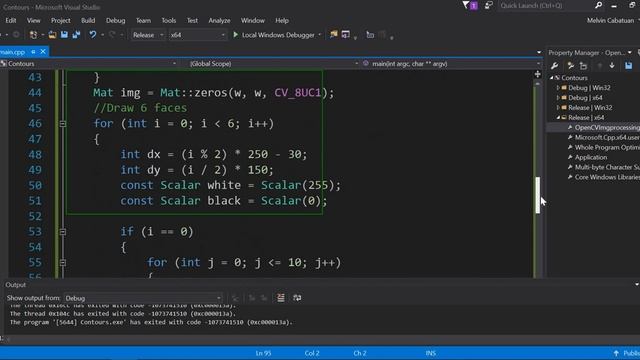
Task: Toggle word wrap in Output panel
Action: [x=297, y=298]
